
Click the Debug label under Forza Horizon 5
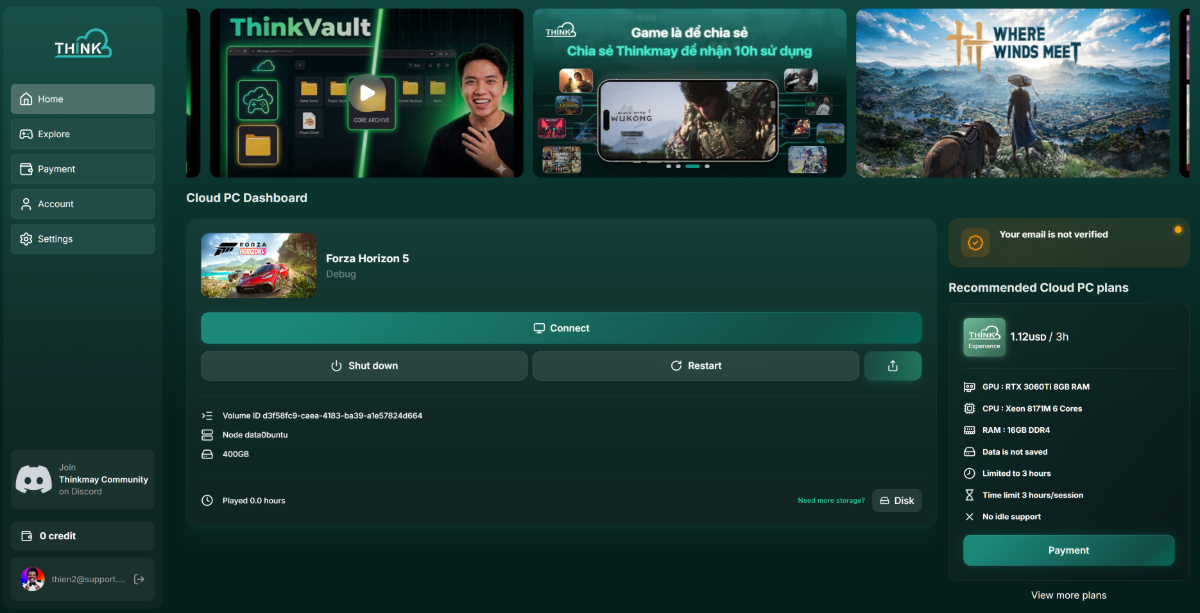341,274
